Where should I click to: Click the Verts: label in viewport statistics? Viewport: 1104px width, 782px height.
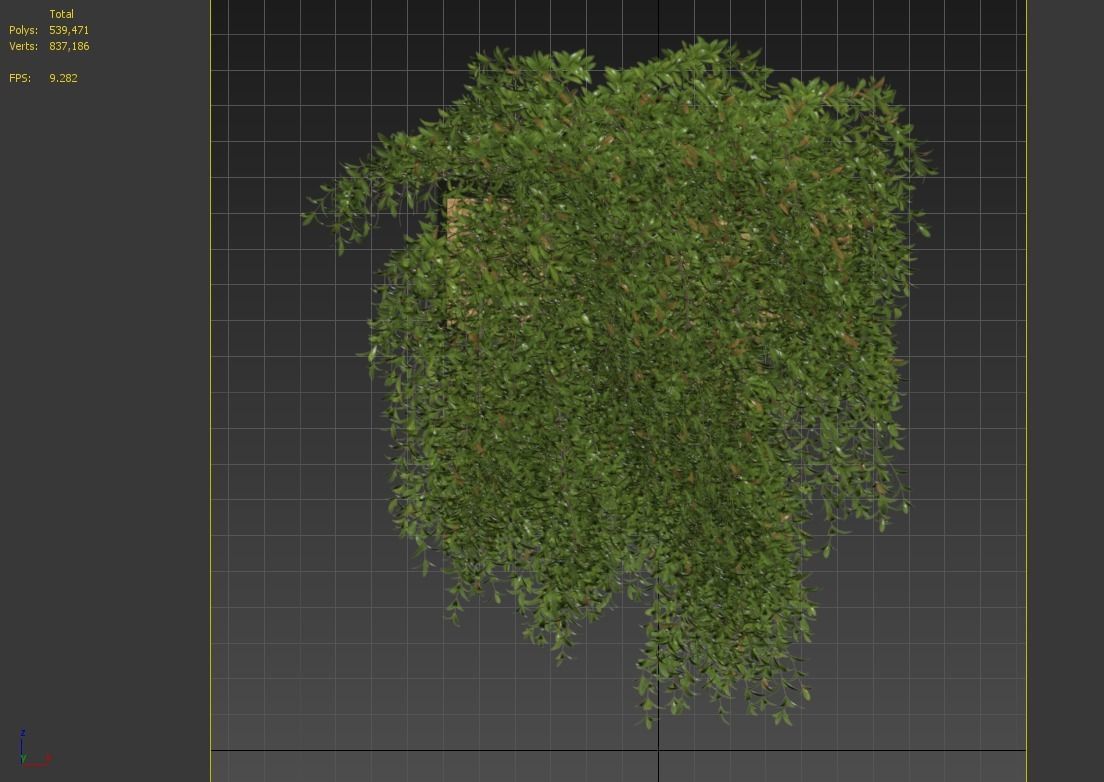[x=24, y=46]
